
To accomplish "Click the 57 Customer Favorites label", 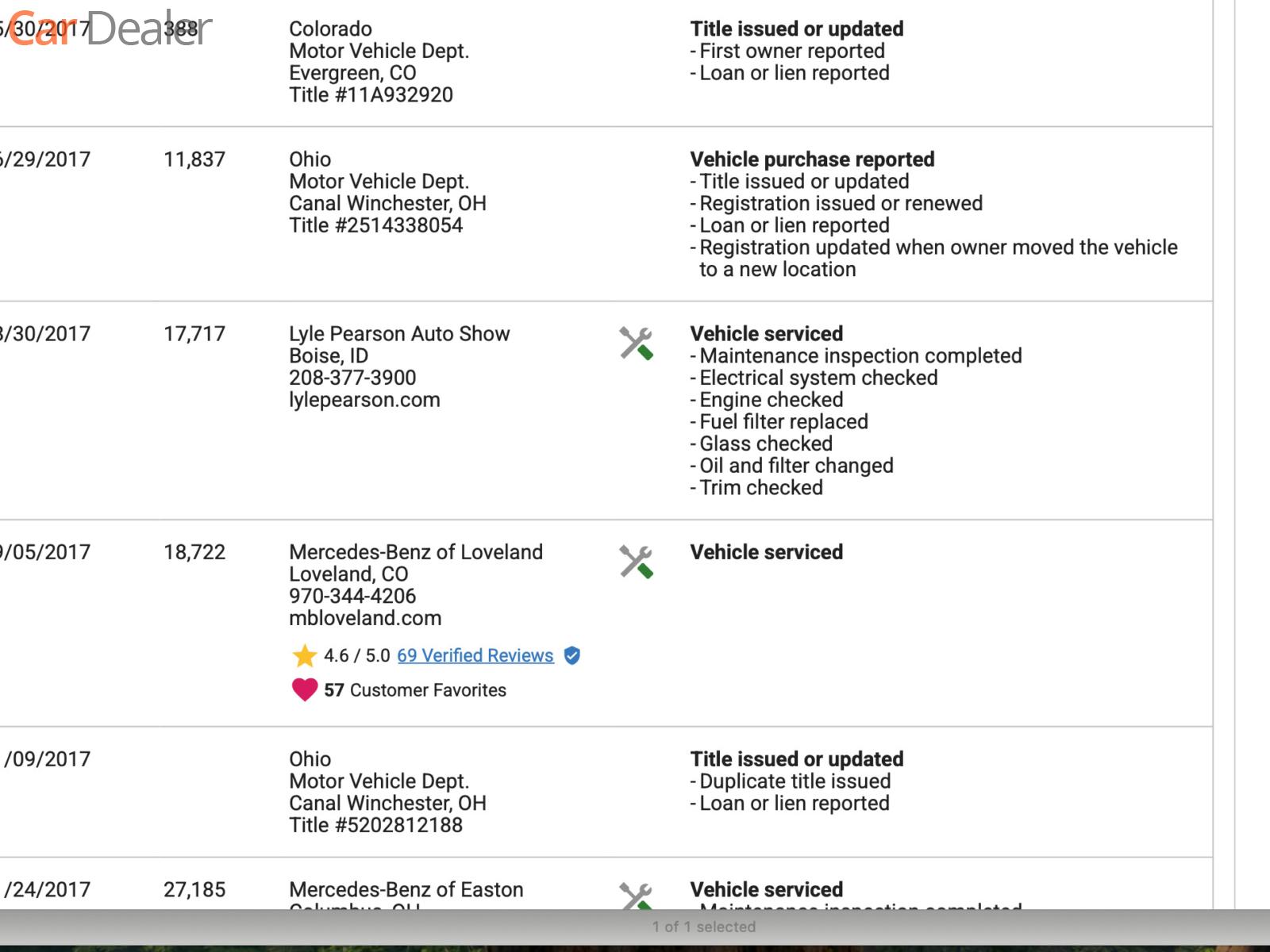I will [414, 690].
